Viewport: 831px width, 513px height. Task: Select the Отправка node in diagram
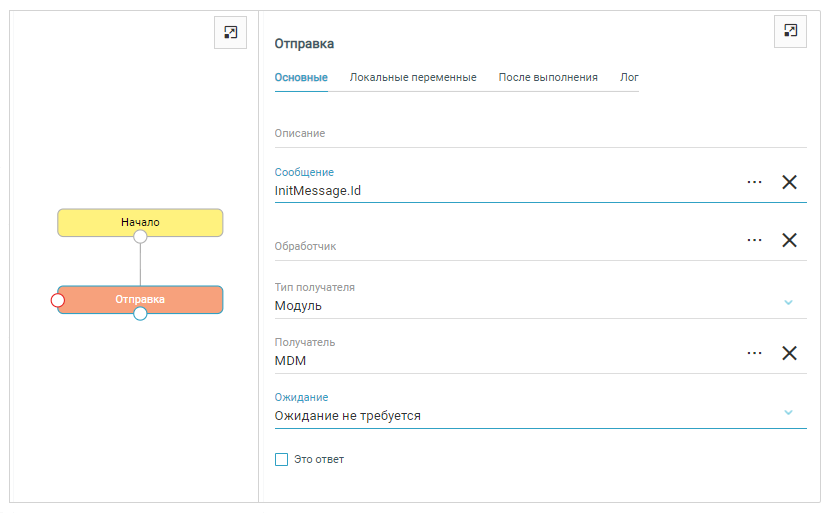(140, 299)
